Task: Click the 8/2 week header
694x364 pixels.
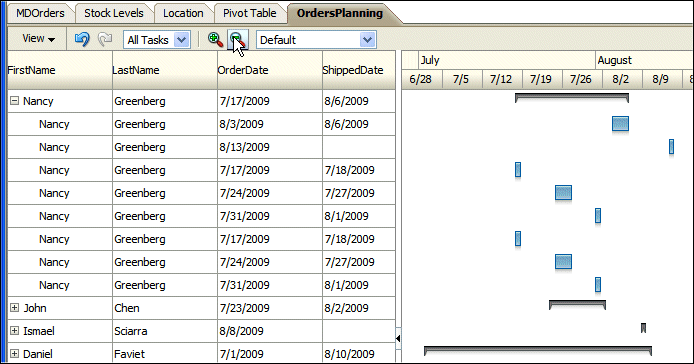Action: 622,79
